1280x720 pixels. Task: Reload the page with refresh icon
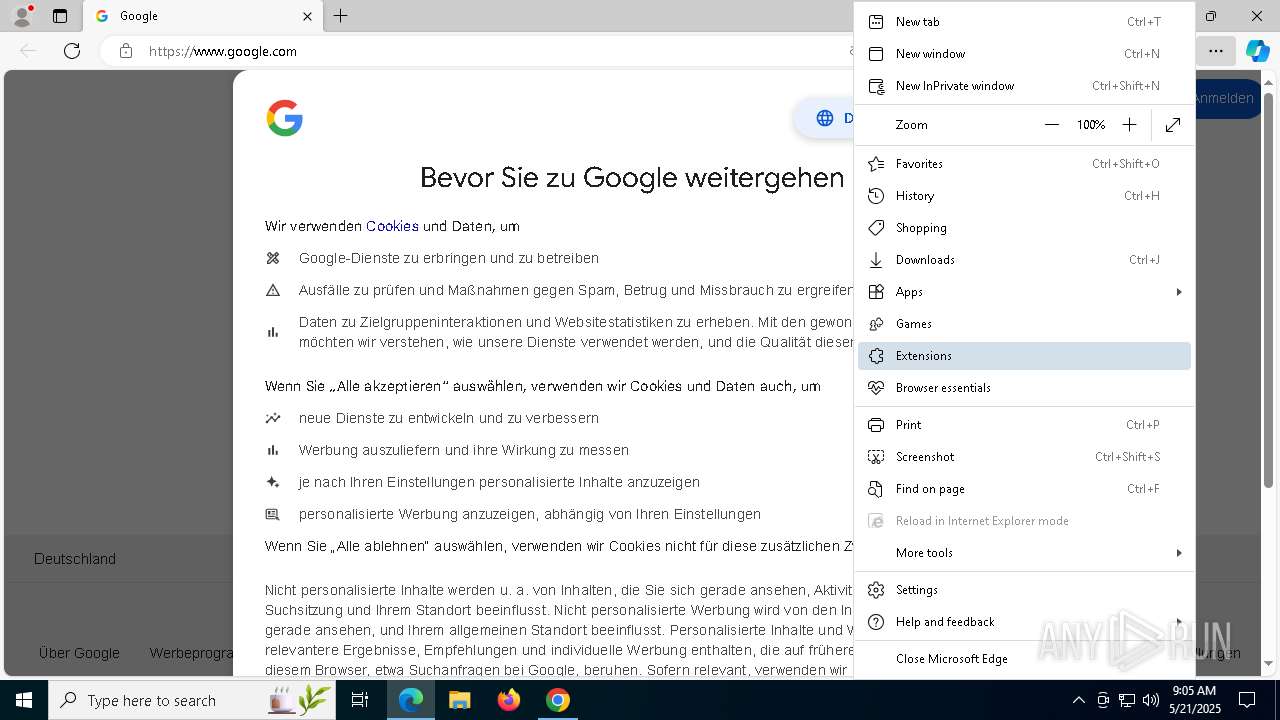(72, 51)
